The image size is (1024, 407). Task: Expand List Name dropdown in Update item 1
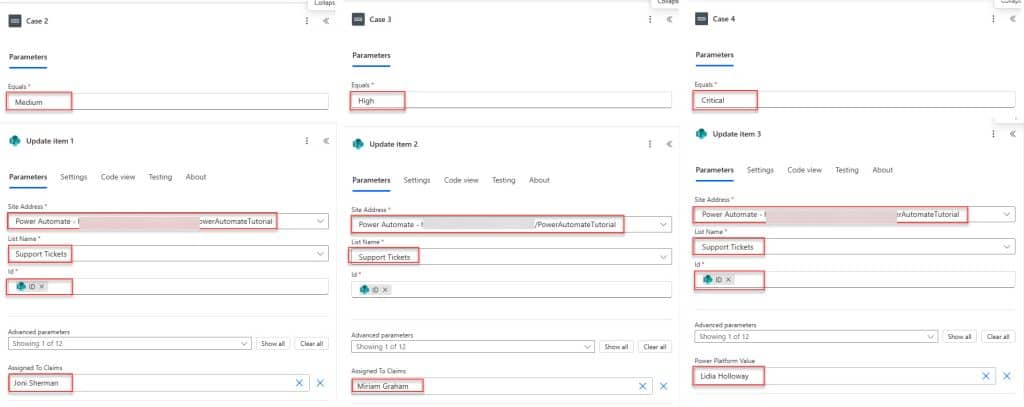tap(320, 253)
